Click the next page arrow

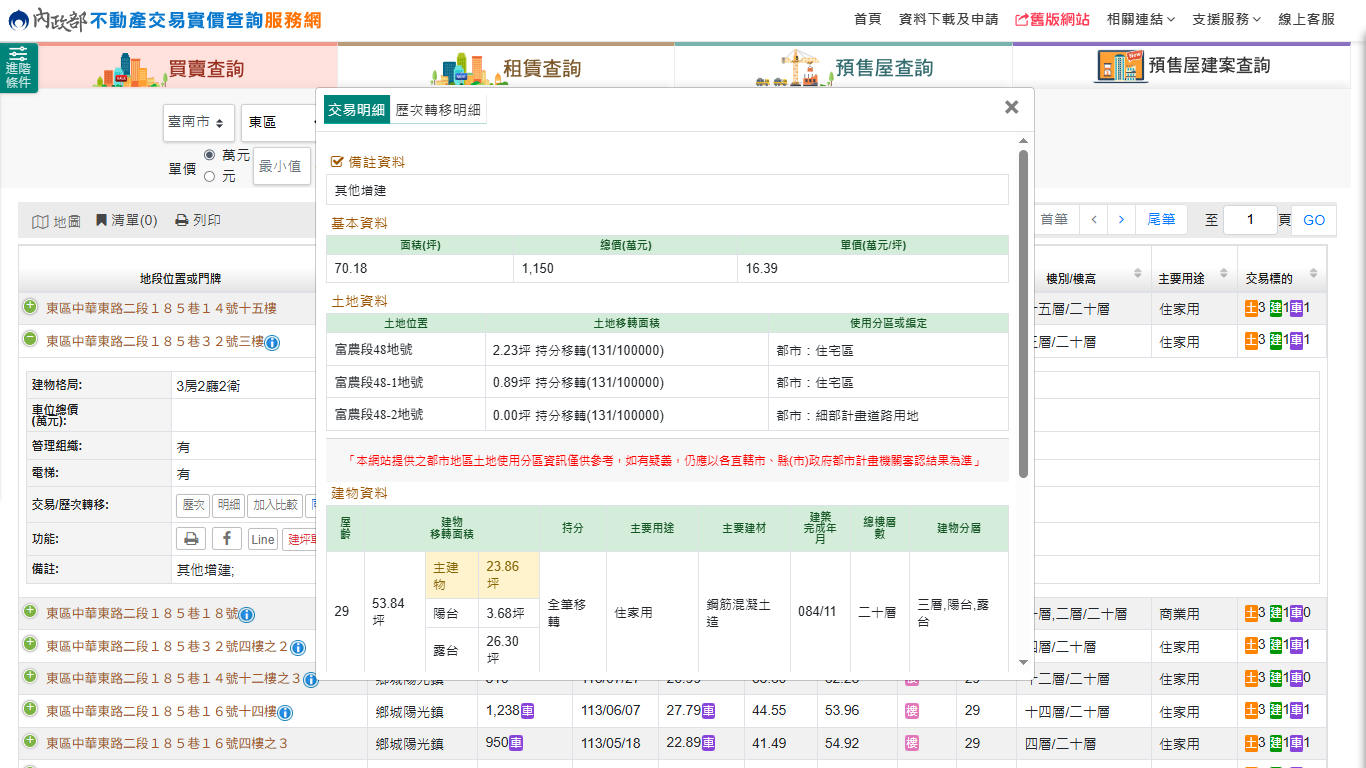(x=1121, y=220)
